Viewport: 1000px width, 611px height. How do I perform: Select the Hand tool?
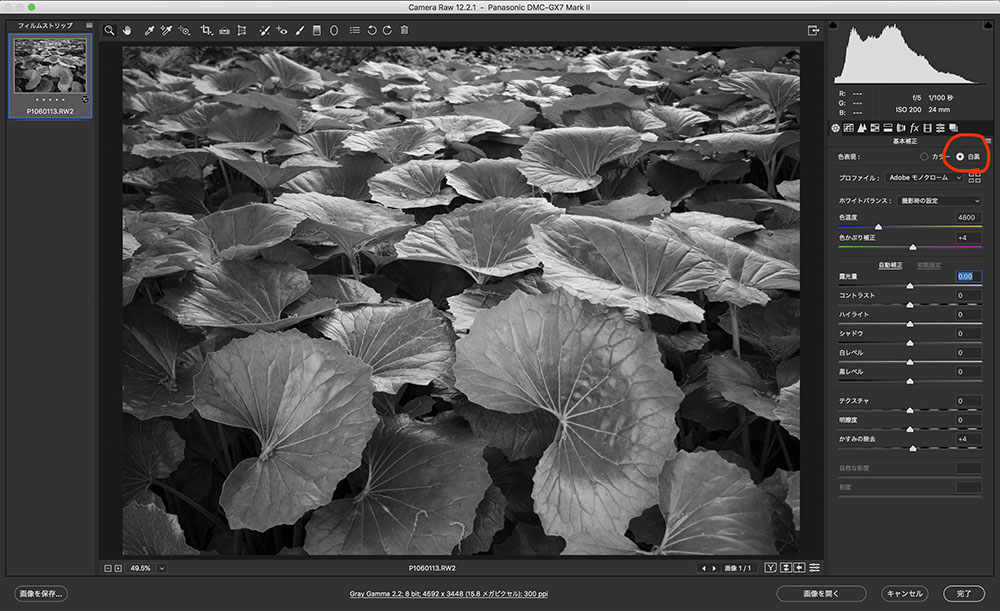127,31
